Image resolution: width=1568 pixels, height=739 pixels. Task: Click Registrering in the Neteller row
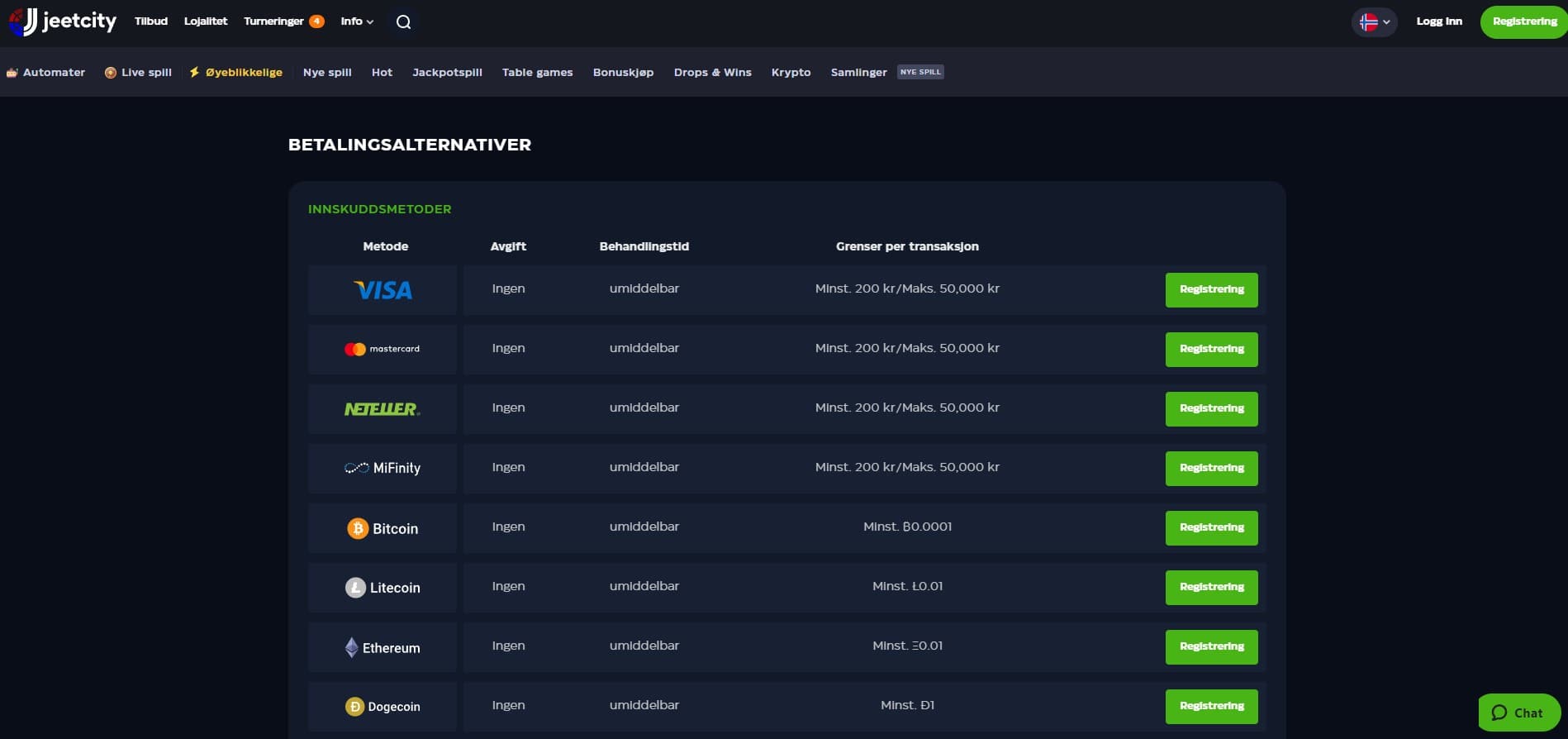pos(1211,409)
